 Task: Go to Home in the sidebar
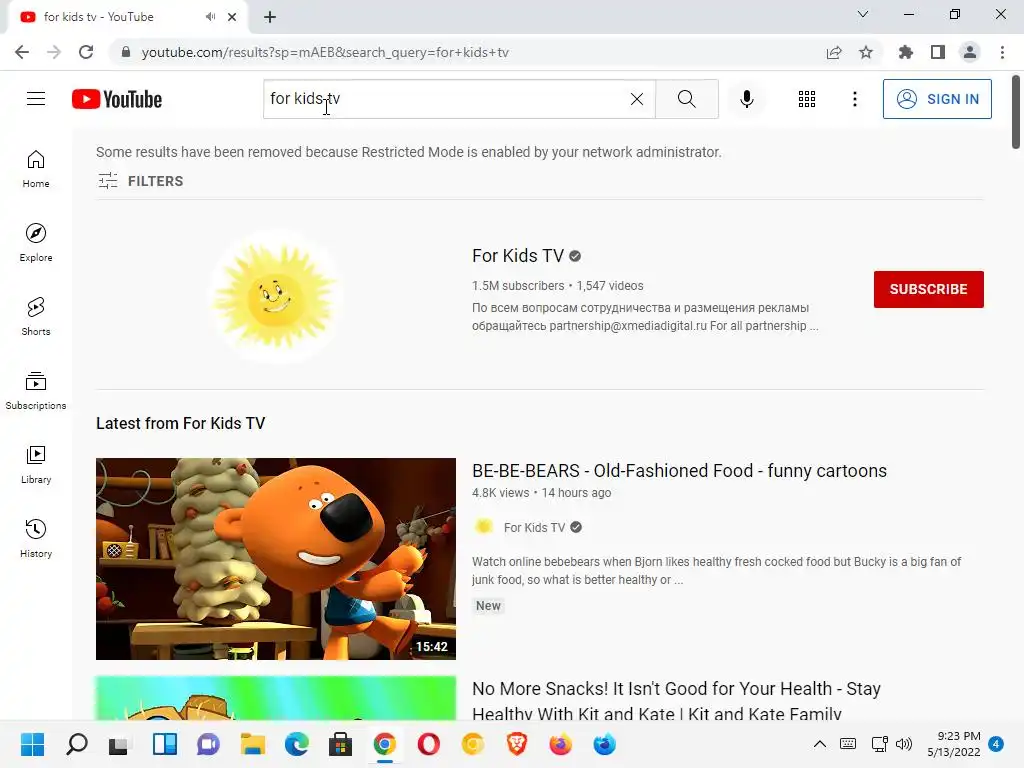[36, 169]
